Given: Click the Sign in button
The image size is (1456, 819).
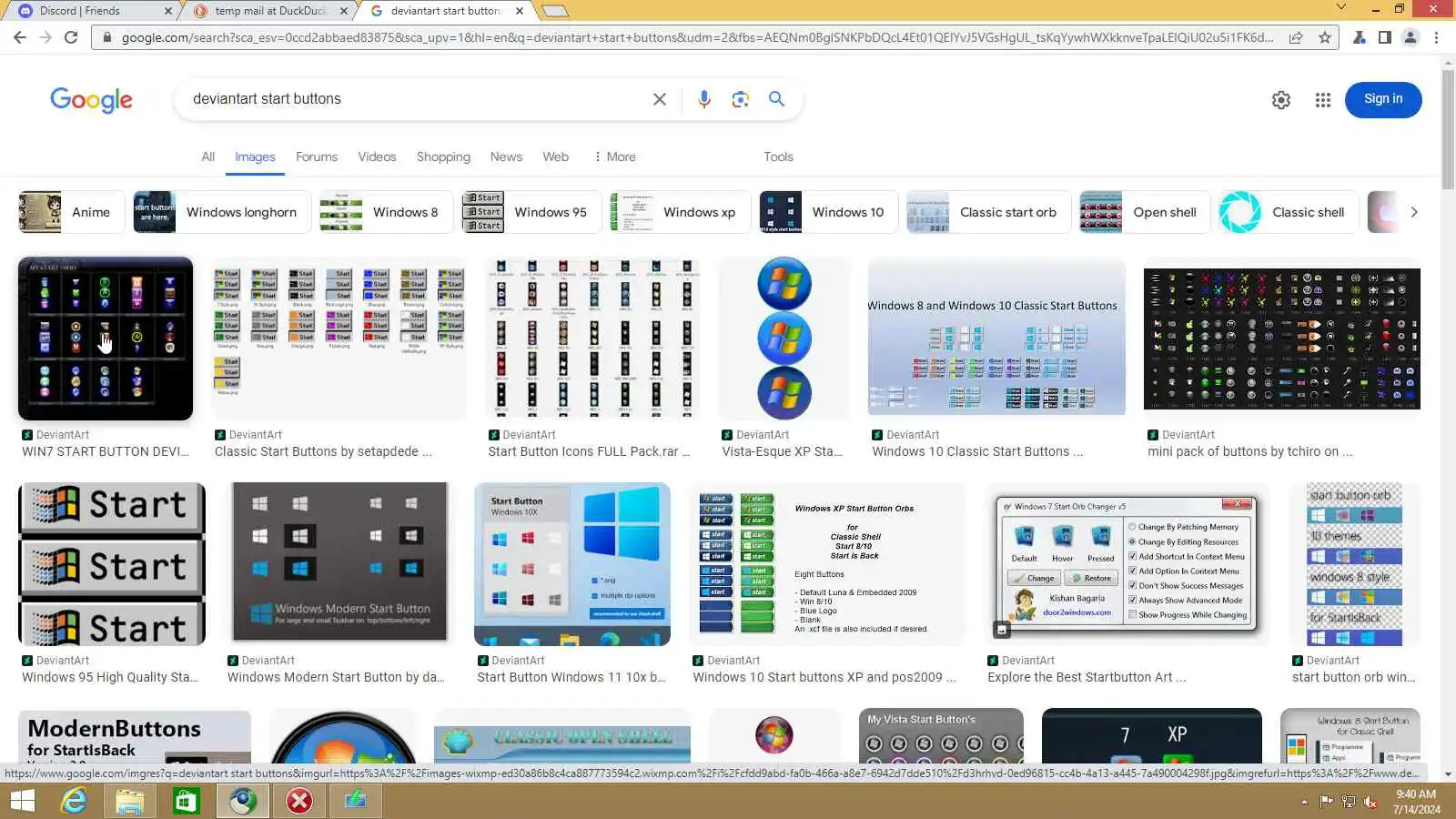Looking at the screenshot, I should point(1383,99).
